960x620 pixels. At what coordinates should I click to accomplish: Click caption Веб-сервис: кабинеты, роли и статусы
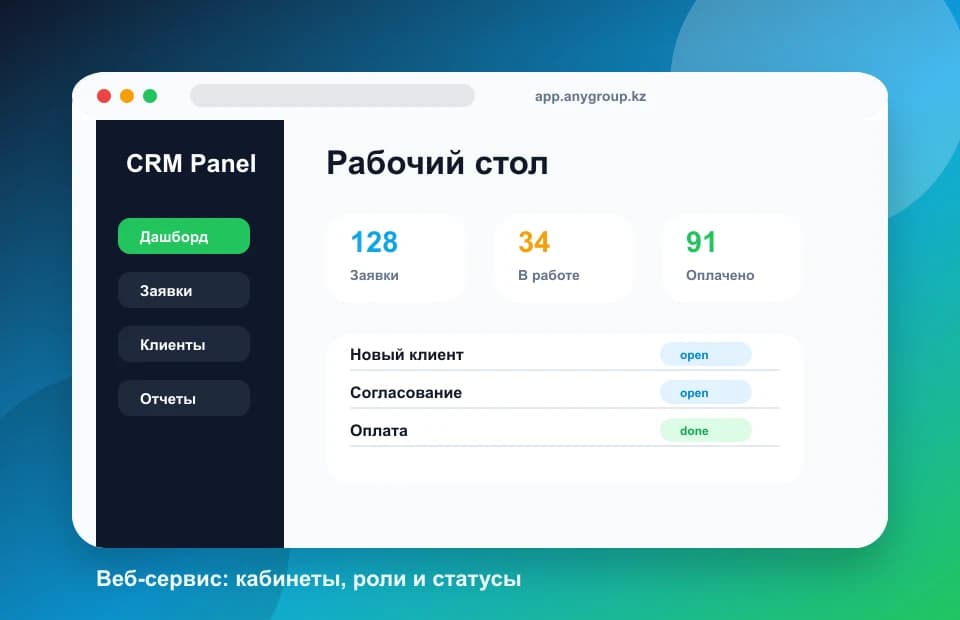pyautogui.click(x=309, y=578)
